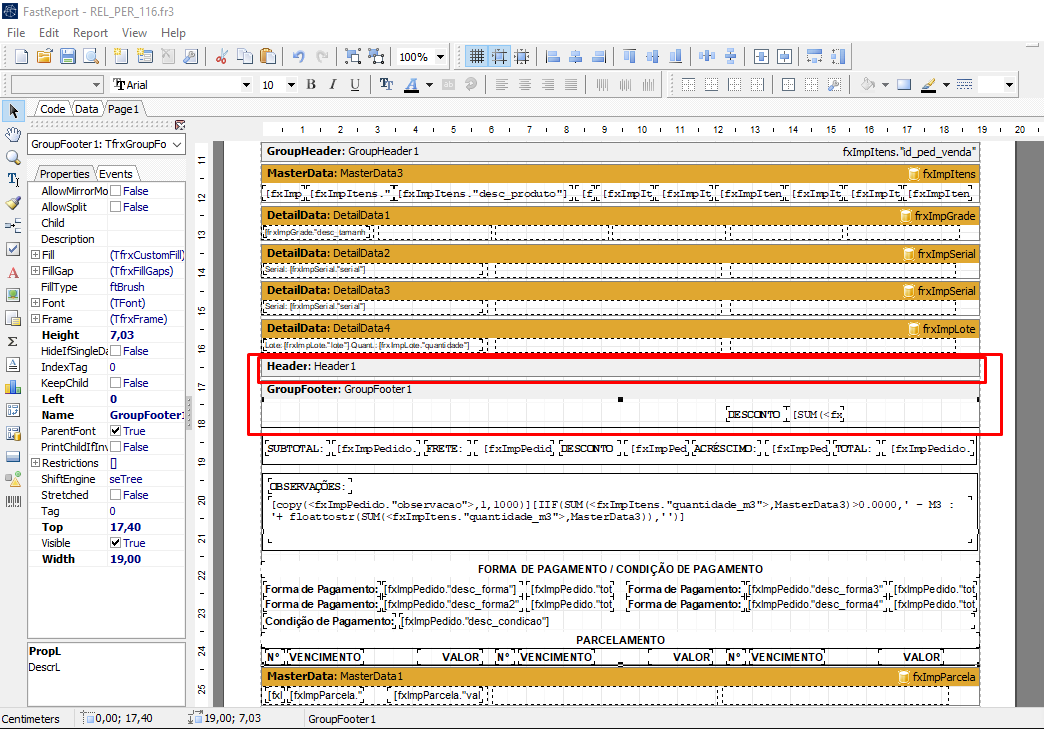Expand the Frame property node
The height and width of the screenshot is (729, 1044).
point(35,319)
